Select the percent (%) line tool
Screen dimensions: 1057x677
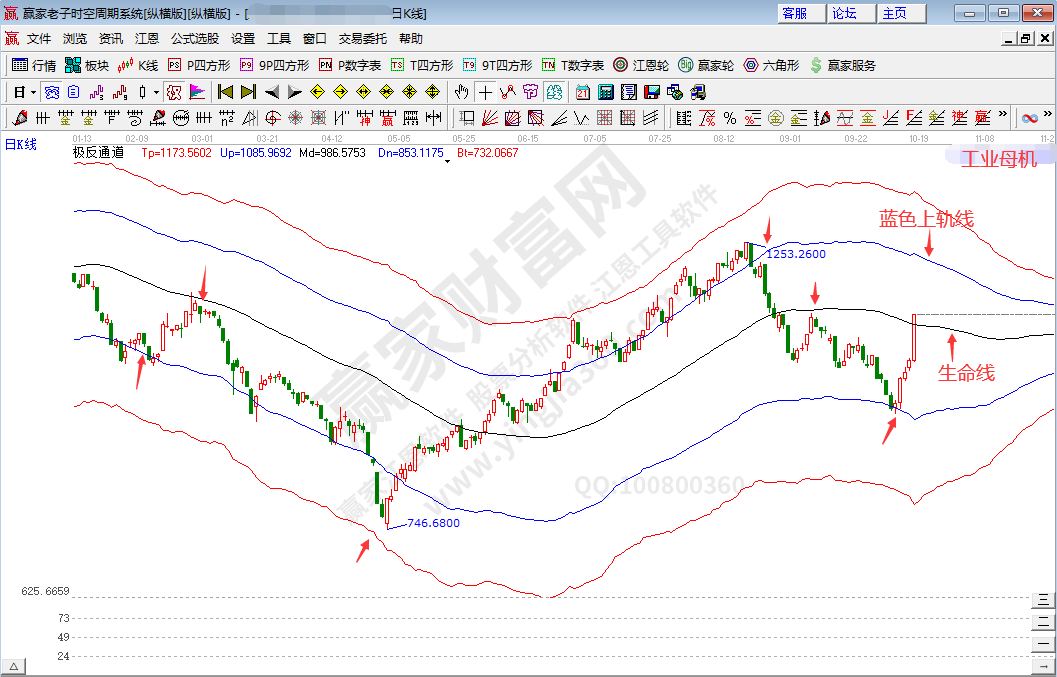[x=729, y=118]
